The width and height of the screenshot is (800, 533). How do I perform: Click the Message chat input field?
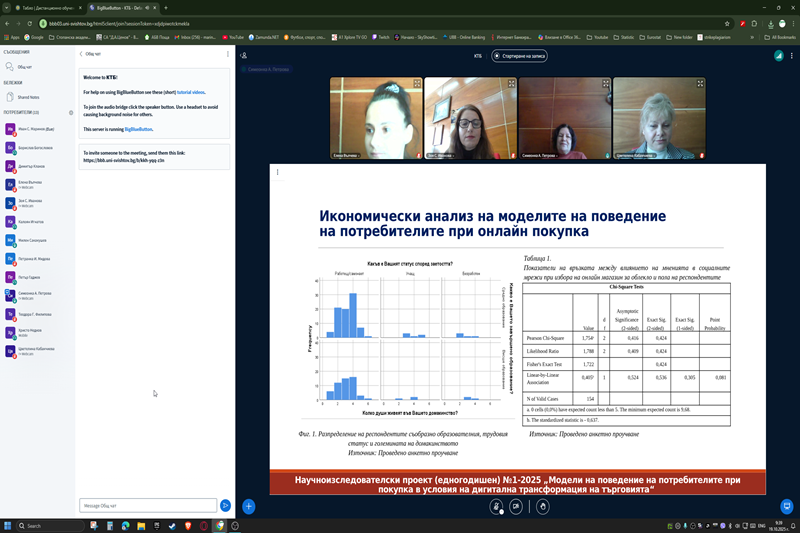click(x=148, y=506)
